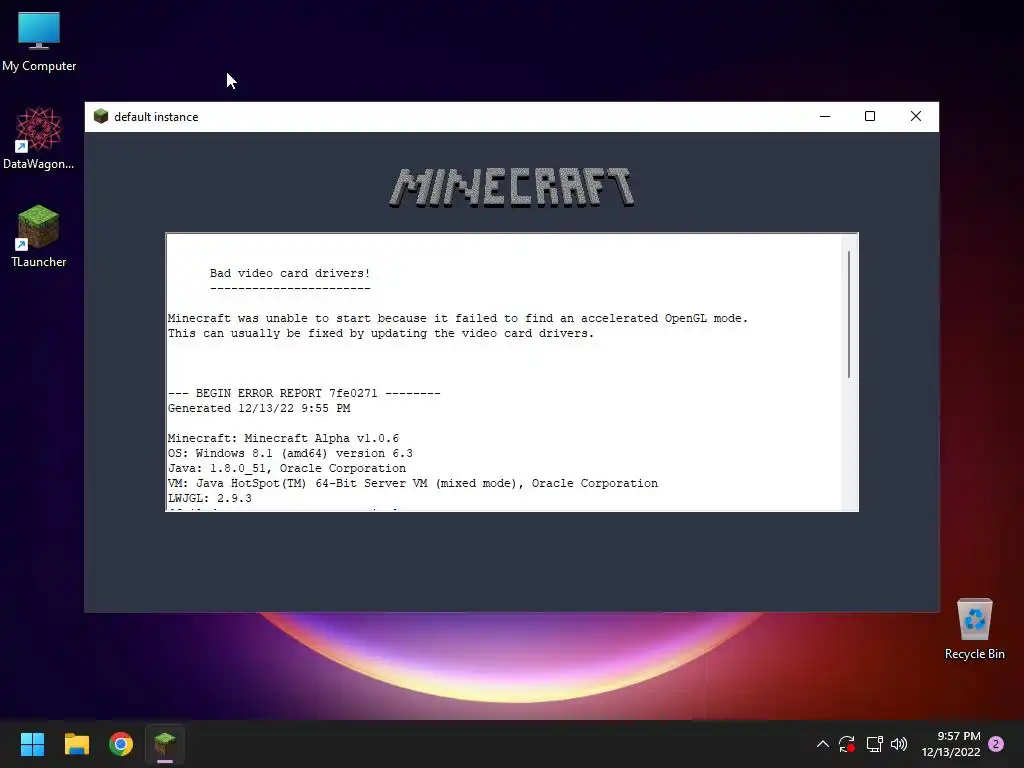Select the TLauncher desktop shortcut
1024x768 pixels.
pyautogui.click(x=39, y=236)
